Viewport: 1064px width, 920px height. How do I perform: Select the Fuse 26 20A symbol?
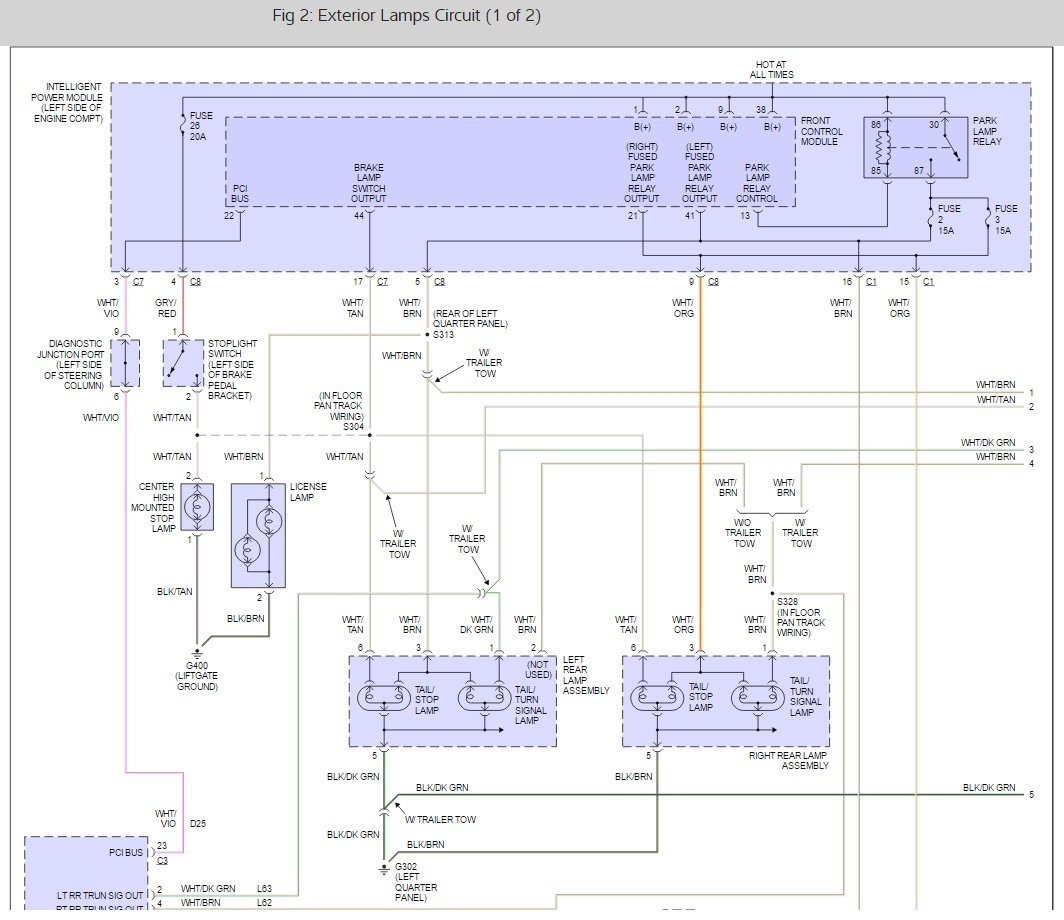tap(183, 126)
